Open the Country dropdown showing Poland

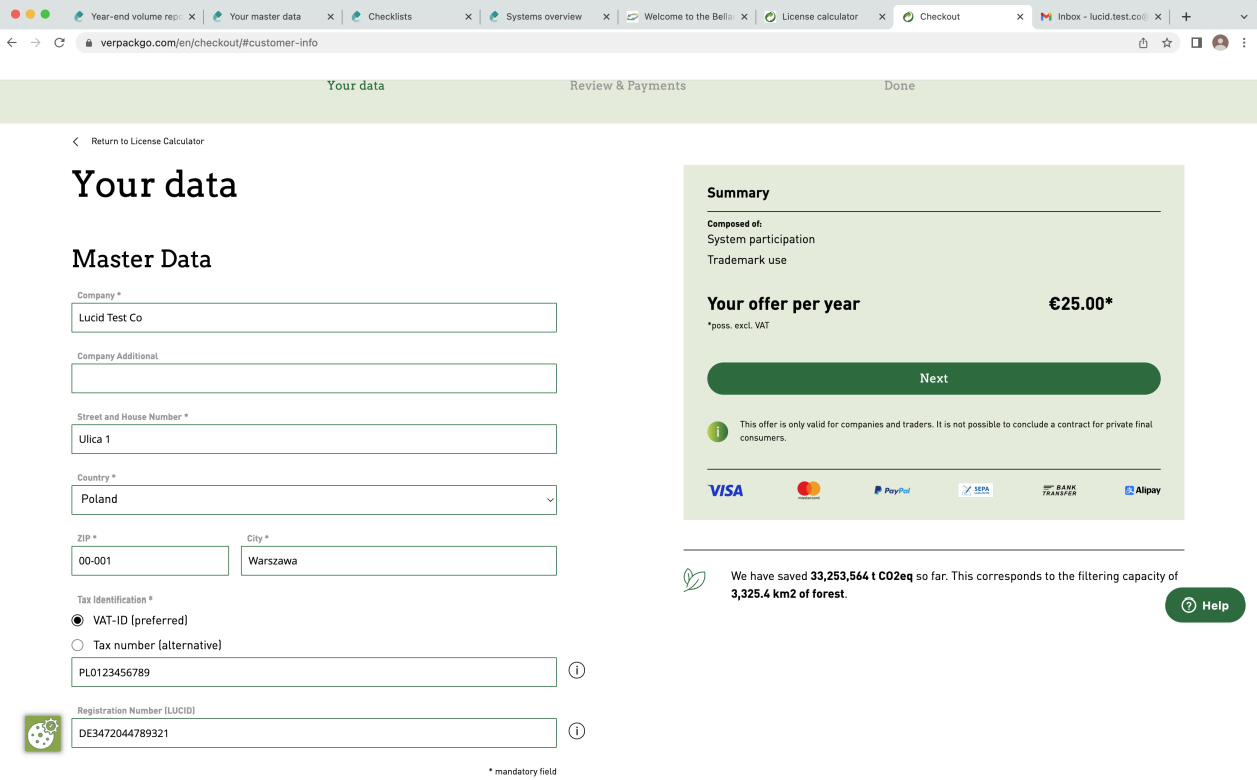click(314, 499)
